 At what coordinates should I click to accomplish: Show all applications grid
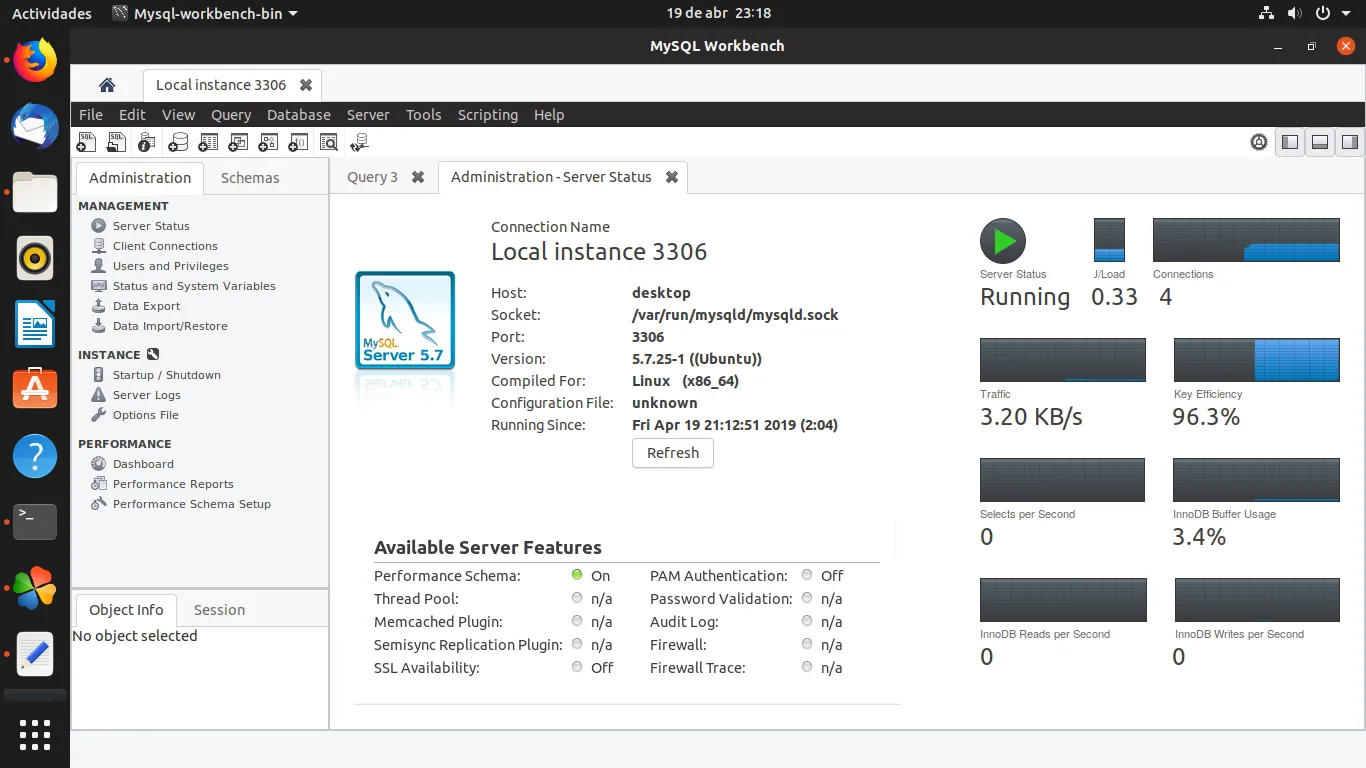pos(35,735)
